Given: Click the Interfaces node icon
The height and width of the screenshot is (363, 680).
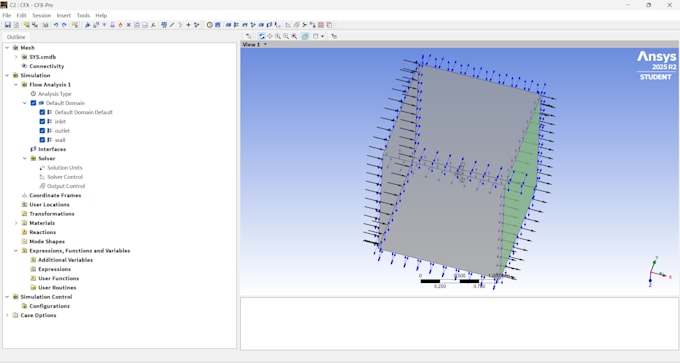Looking at the screenshot, I should point(33,149).
